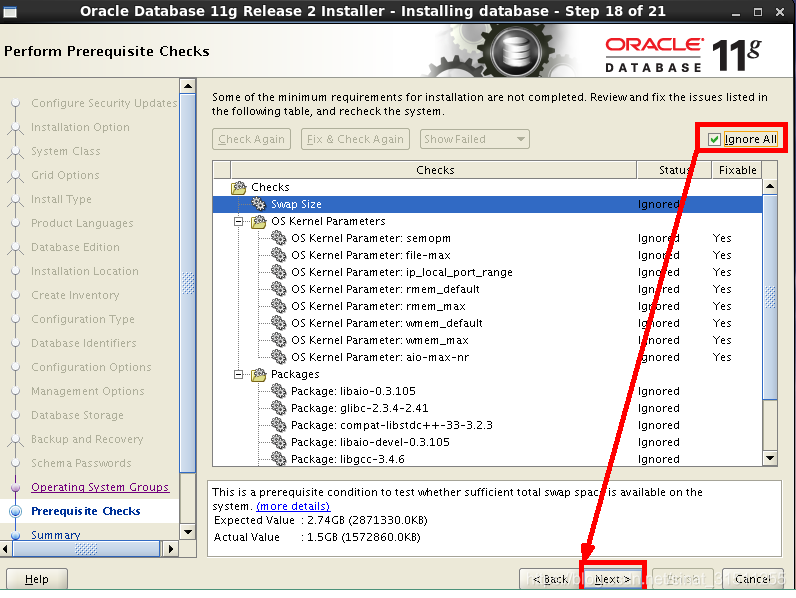Click the Back button
Viewport: 796px width, 598px height.
pyautogui.click(x=551, y=579)
